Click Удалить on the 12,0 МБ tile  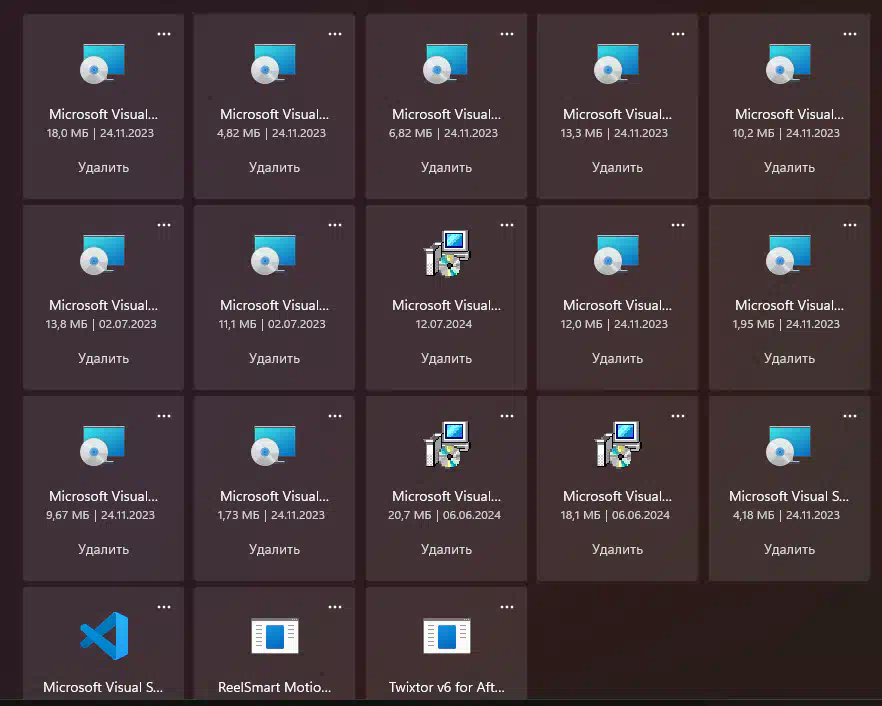tap(618, 359)
